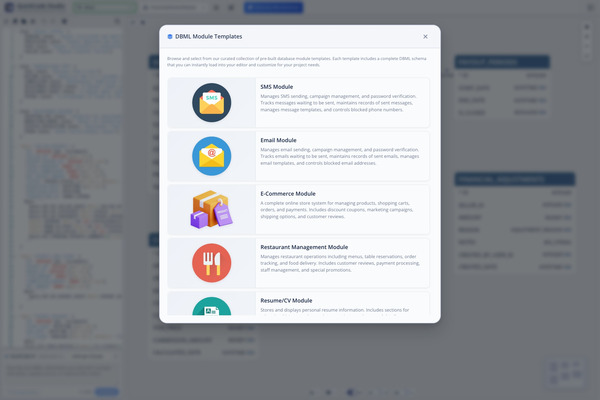Click the Restaurant Management Module description text
Screen dimensions: 600x400
(340, 263)
